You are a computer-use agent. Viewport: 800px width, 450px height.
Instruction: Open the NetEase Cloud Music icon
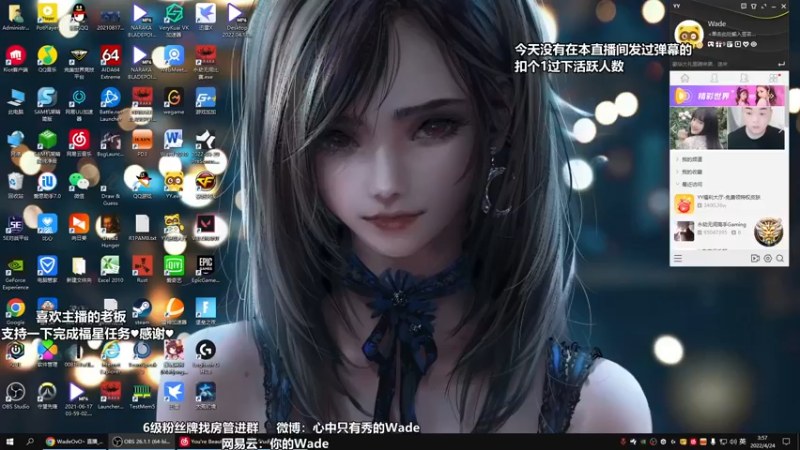[x=79, y=143]
